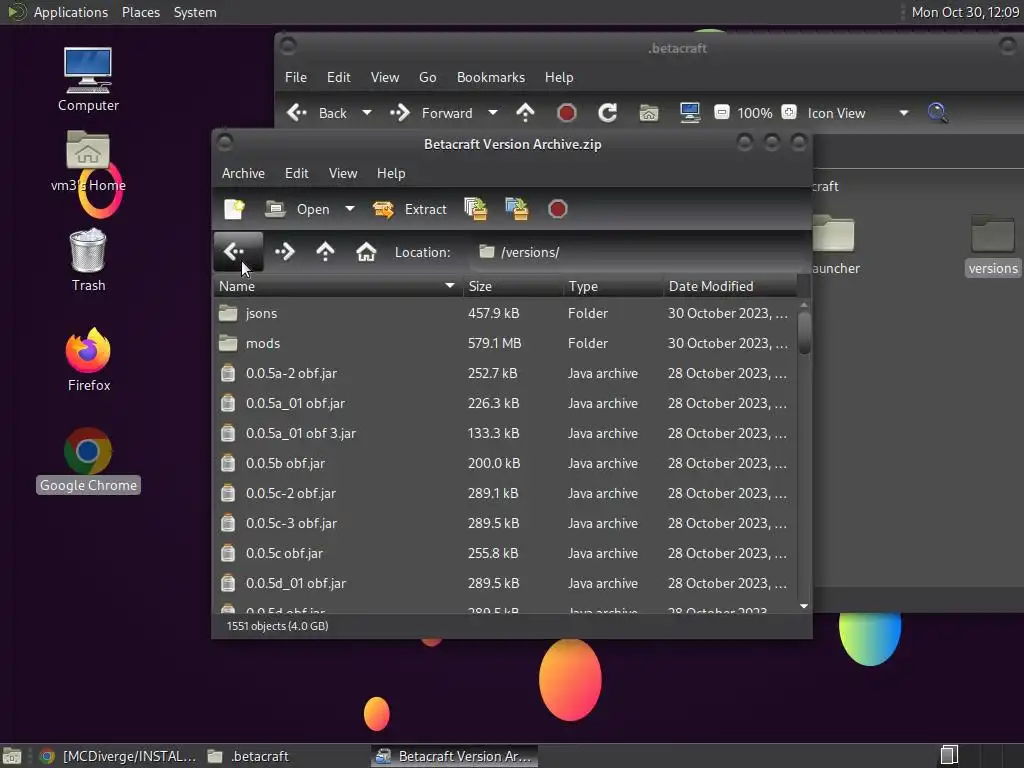Open the Help menu in archive manager
The width and height of the screenshot is (1024, 768).
click(391, 173)
